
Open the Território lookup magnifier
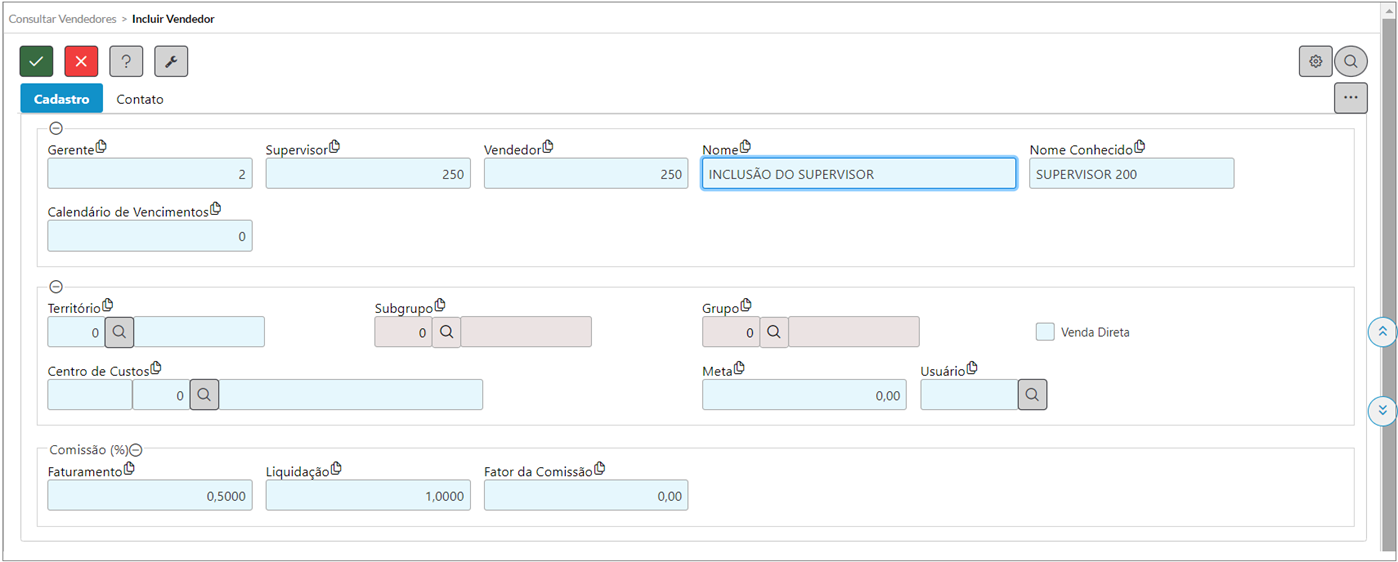pos(120,332)
